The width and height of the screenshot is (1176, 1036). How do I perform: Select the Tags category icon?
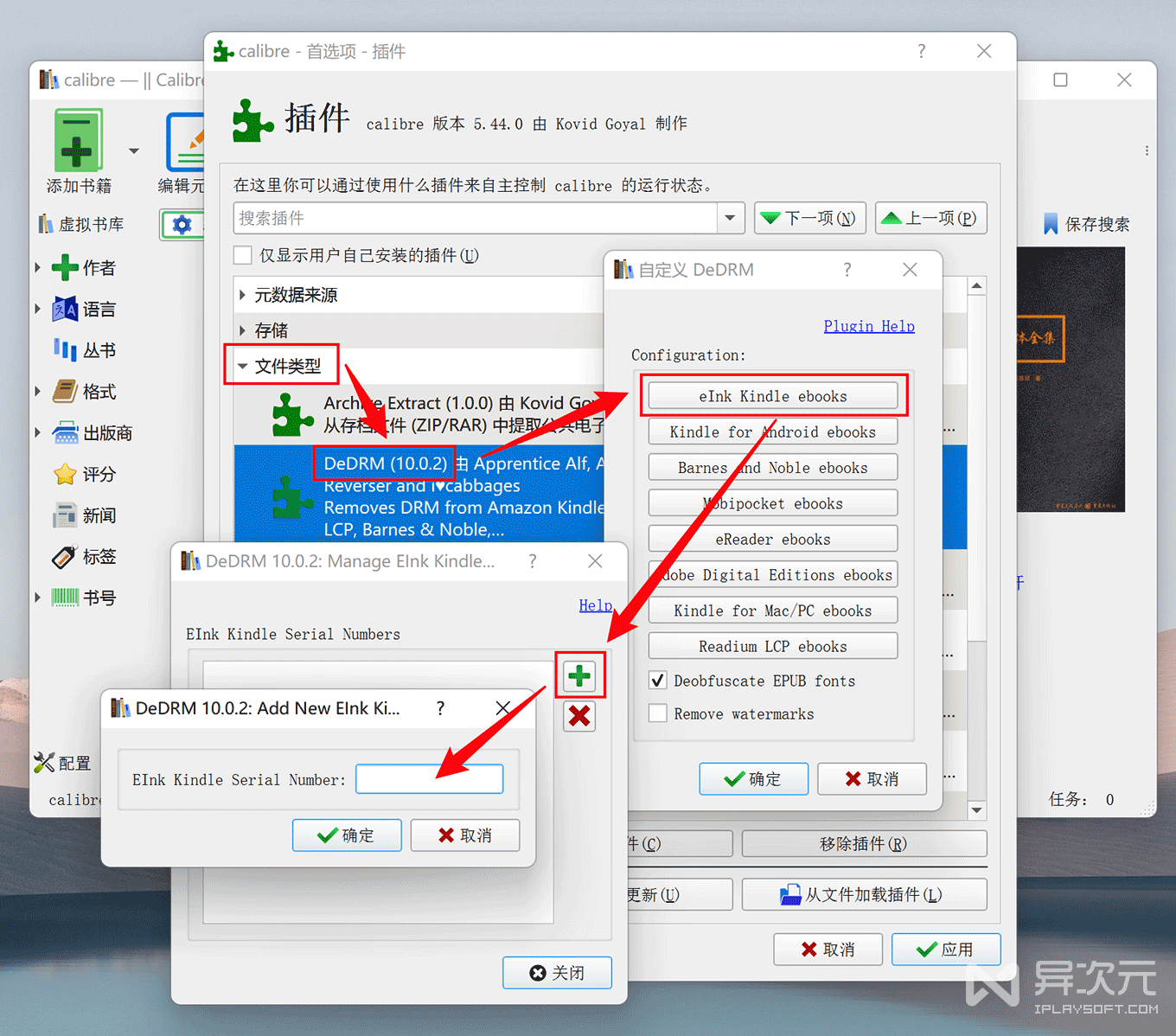[65, 556]
